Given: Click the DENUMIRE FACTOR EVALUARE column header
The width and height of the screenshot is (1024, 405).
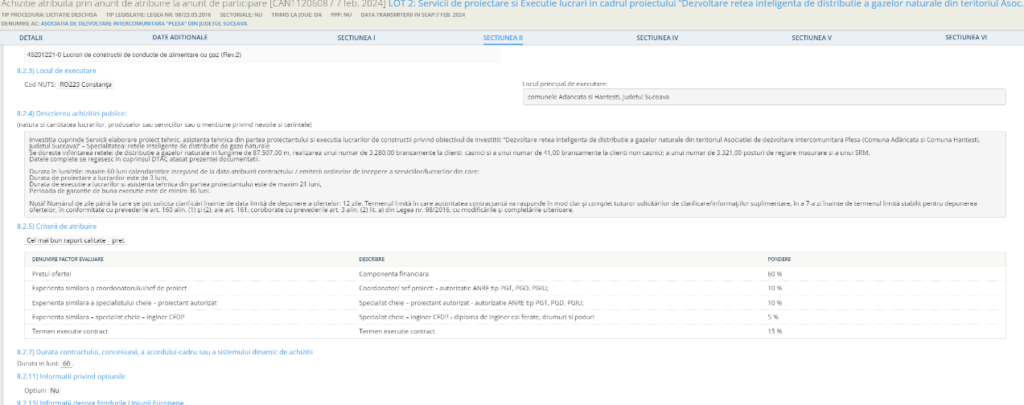Looking at the screenshot, I should click(x=68, y=259).
